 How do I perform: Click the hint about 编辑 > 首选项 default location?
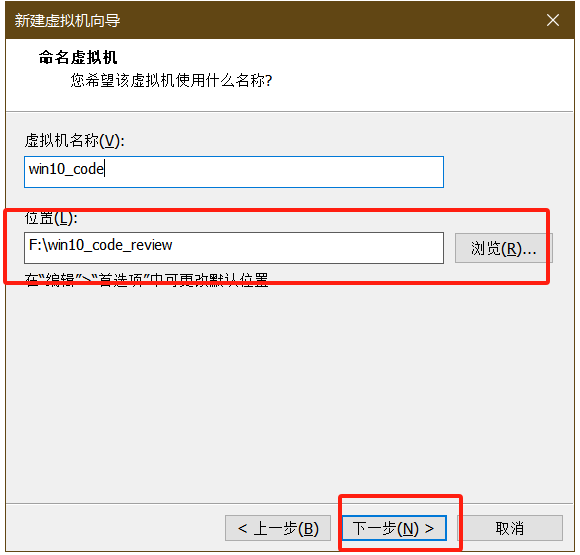(x=146, y=279)
